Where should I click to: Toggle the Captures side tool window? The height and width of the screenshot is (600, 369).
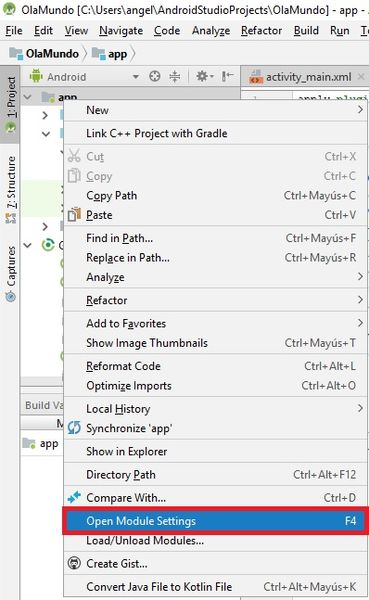pos(11,274)
